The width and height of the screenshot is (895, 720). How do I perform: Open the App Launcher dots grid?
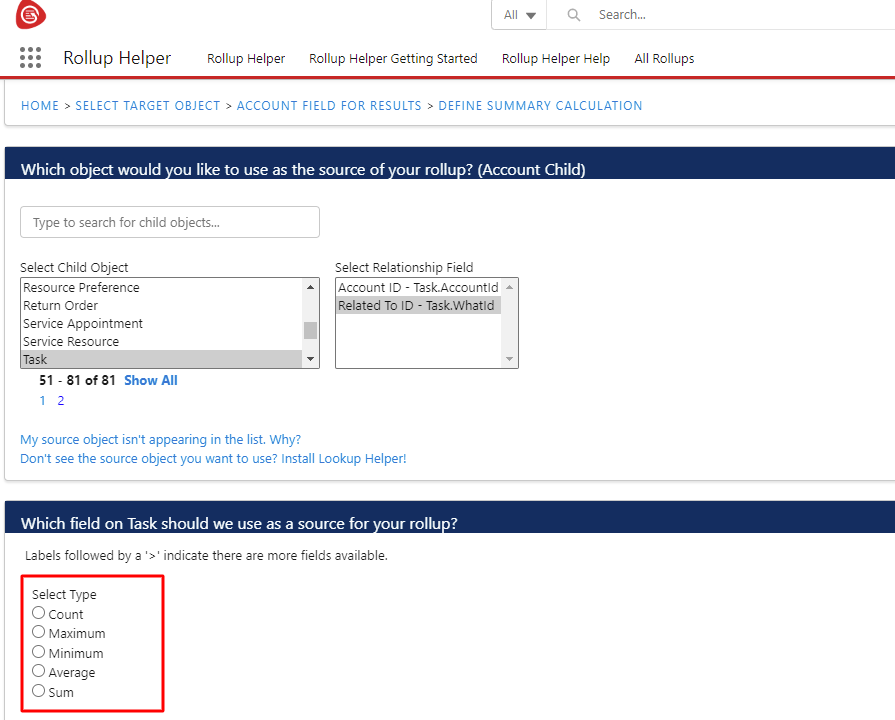click(x=30, y=58)
